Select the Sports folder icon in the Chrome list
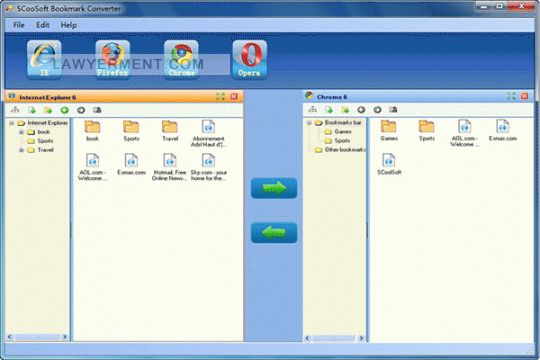The width and height of the screenshot is (540, 360). tap(426, 131)
